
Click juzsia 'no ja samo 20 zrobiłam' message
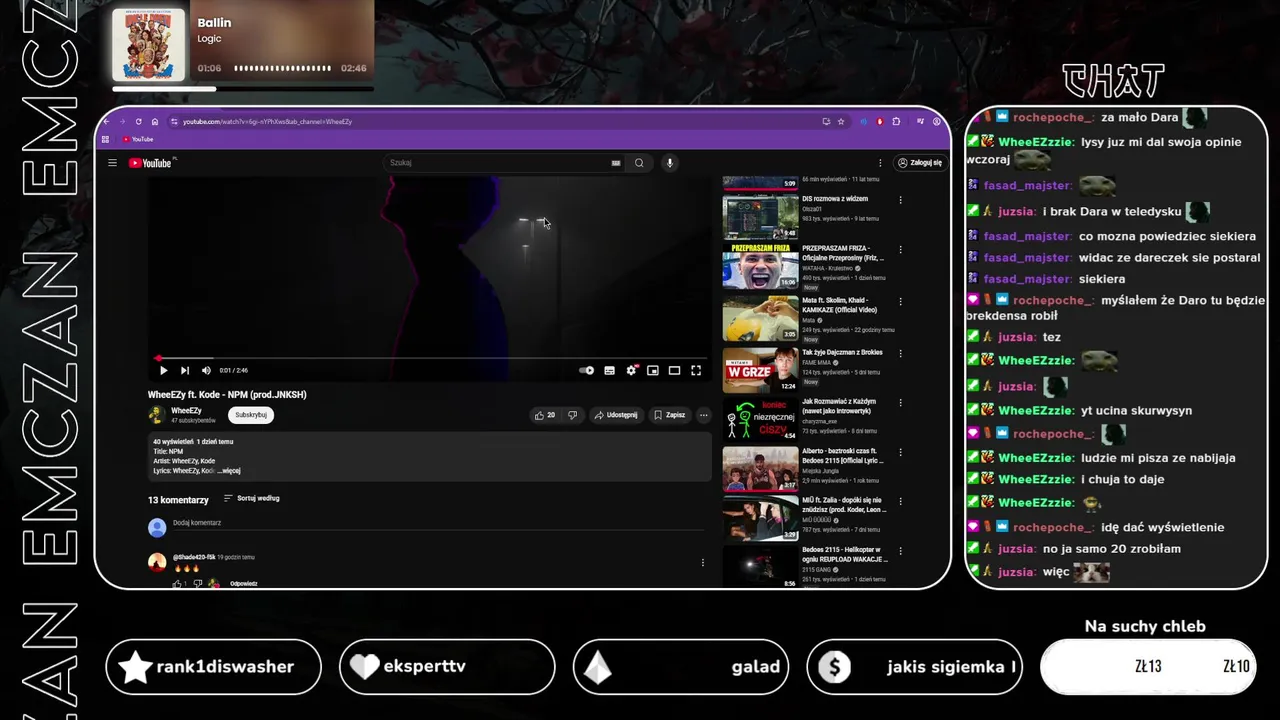pos(1112,549)
